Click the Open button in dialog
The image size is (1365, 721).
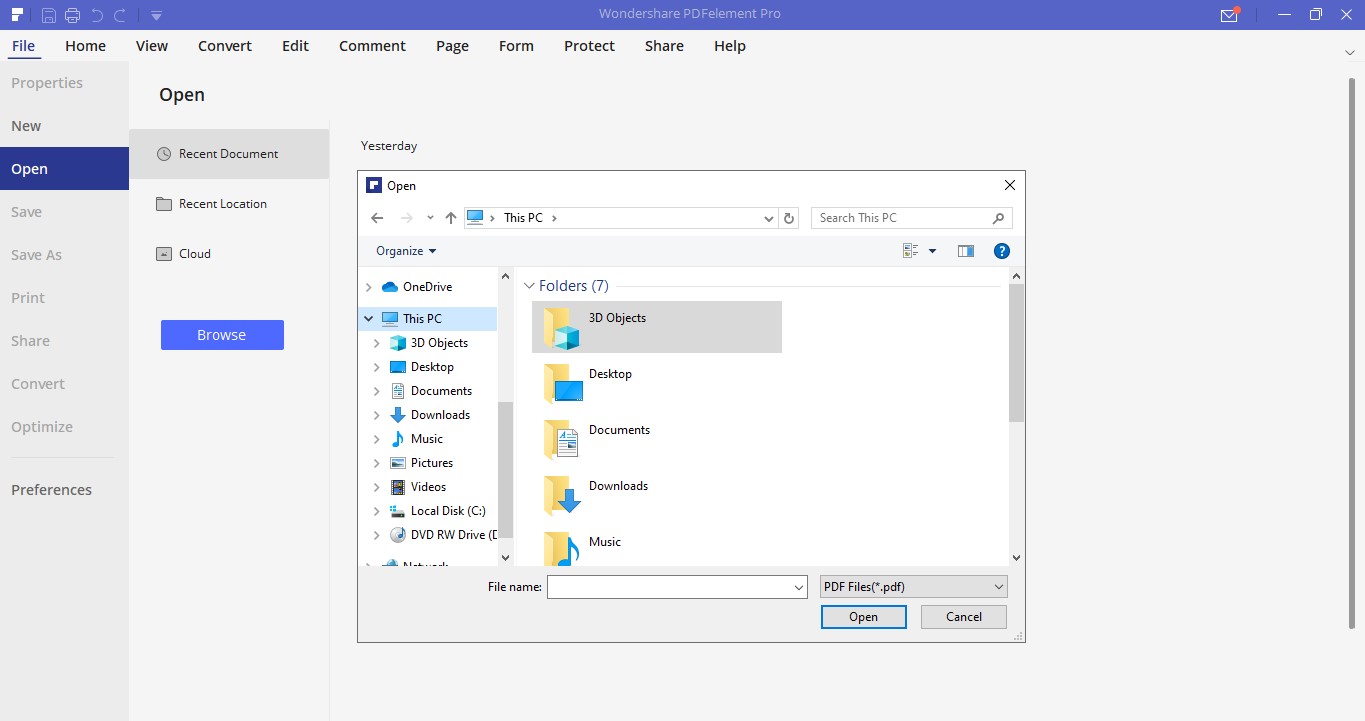[864, 617]
